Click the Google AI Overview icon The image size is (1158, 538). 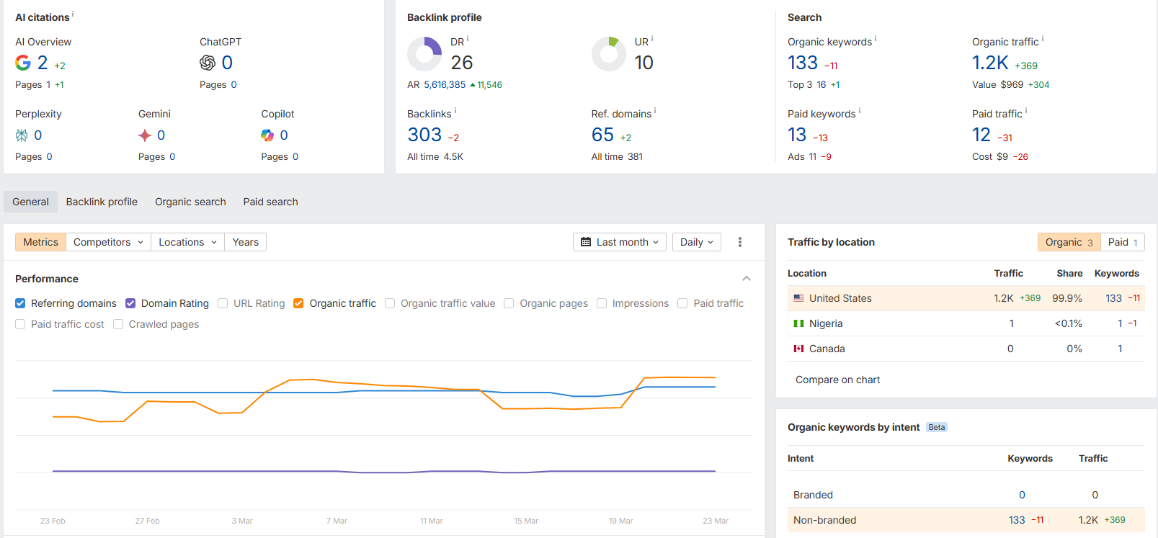point(23,64)
